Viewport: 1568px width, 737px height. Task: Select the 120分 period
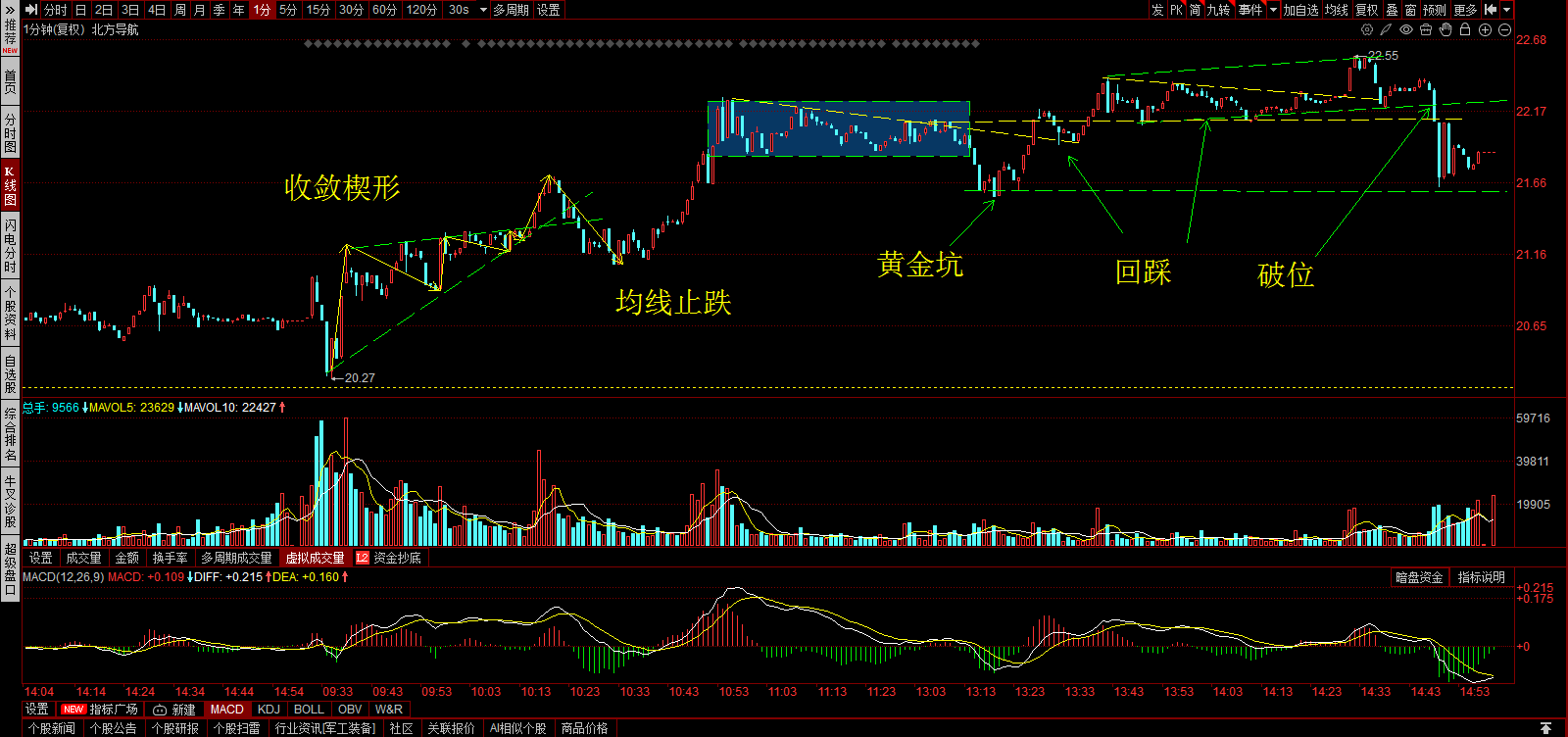[x=421, y=10]
